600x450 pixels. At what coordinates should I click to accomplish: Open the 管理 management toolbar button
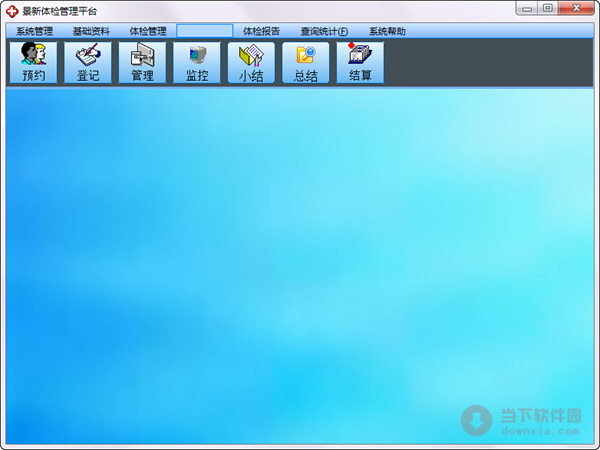142,62
